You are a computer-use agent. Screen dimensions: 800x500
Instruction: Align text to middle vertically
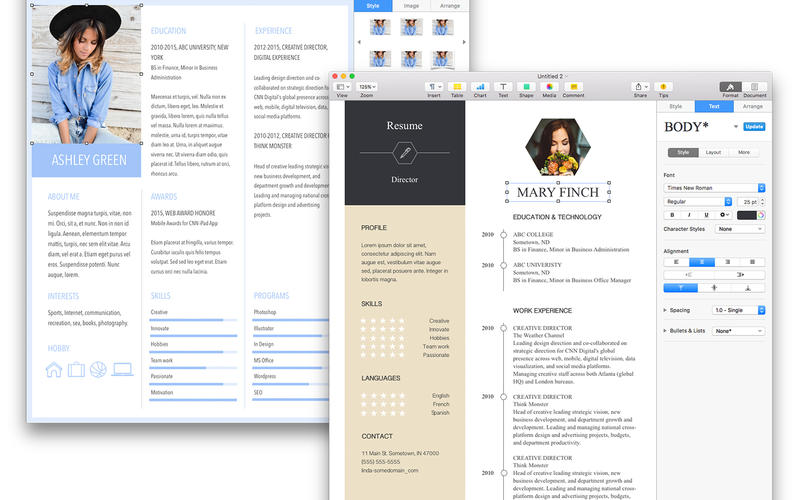pyautogui.click(x=714, y=288)
